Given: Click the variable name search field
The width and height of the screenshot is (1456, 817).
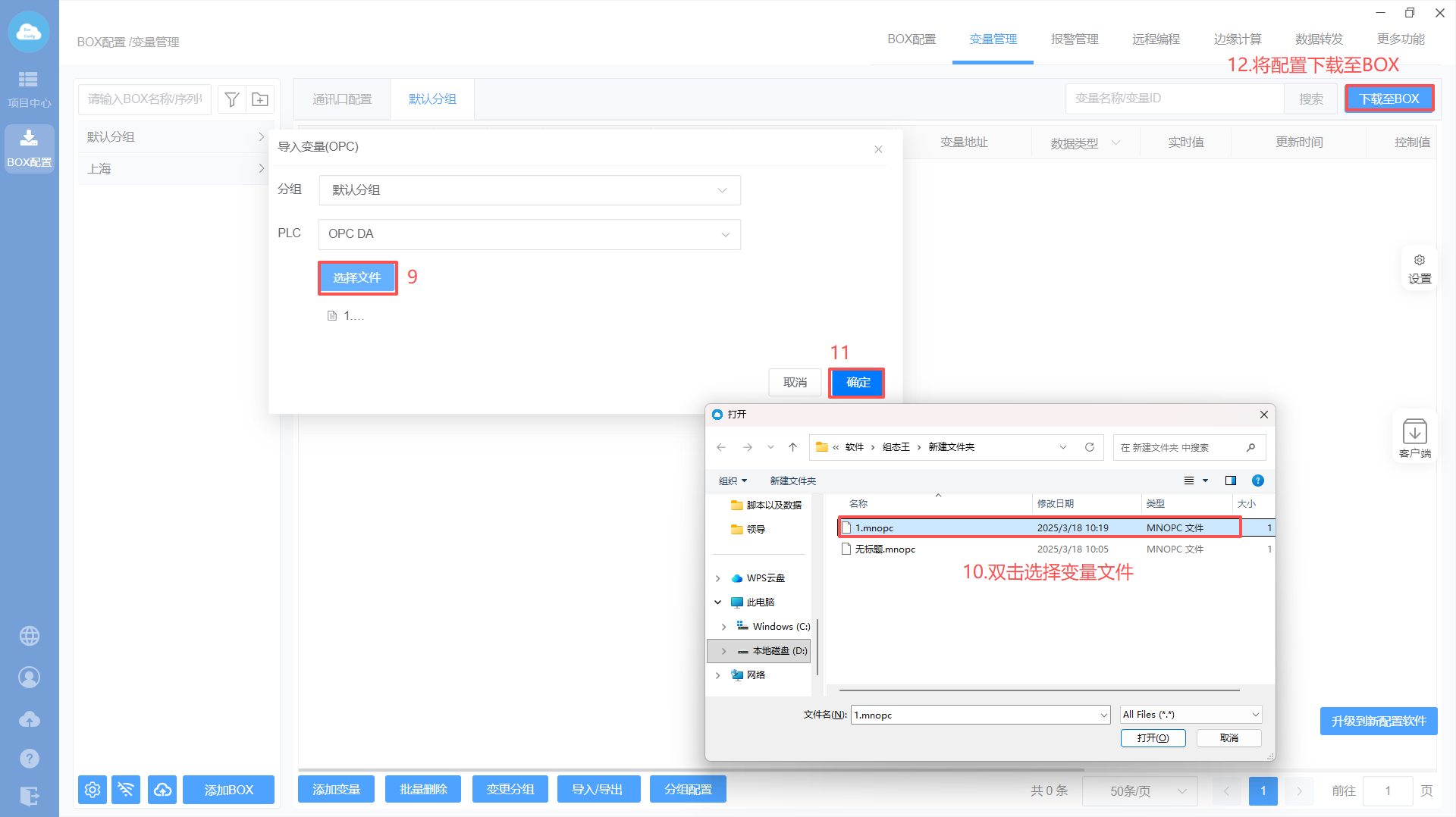Looking at the screenshot, I should (x=1174, y=99).
